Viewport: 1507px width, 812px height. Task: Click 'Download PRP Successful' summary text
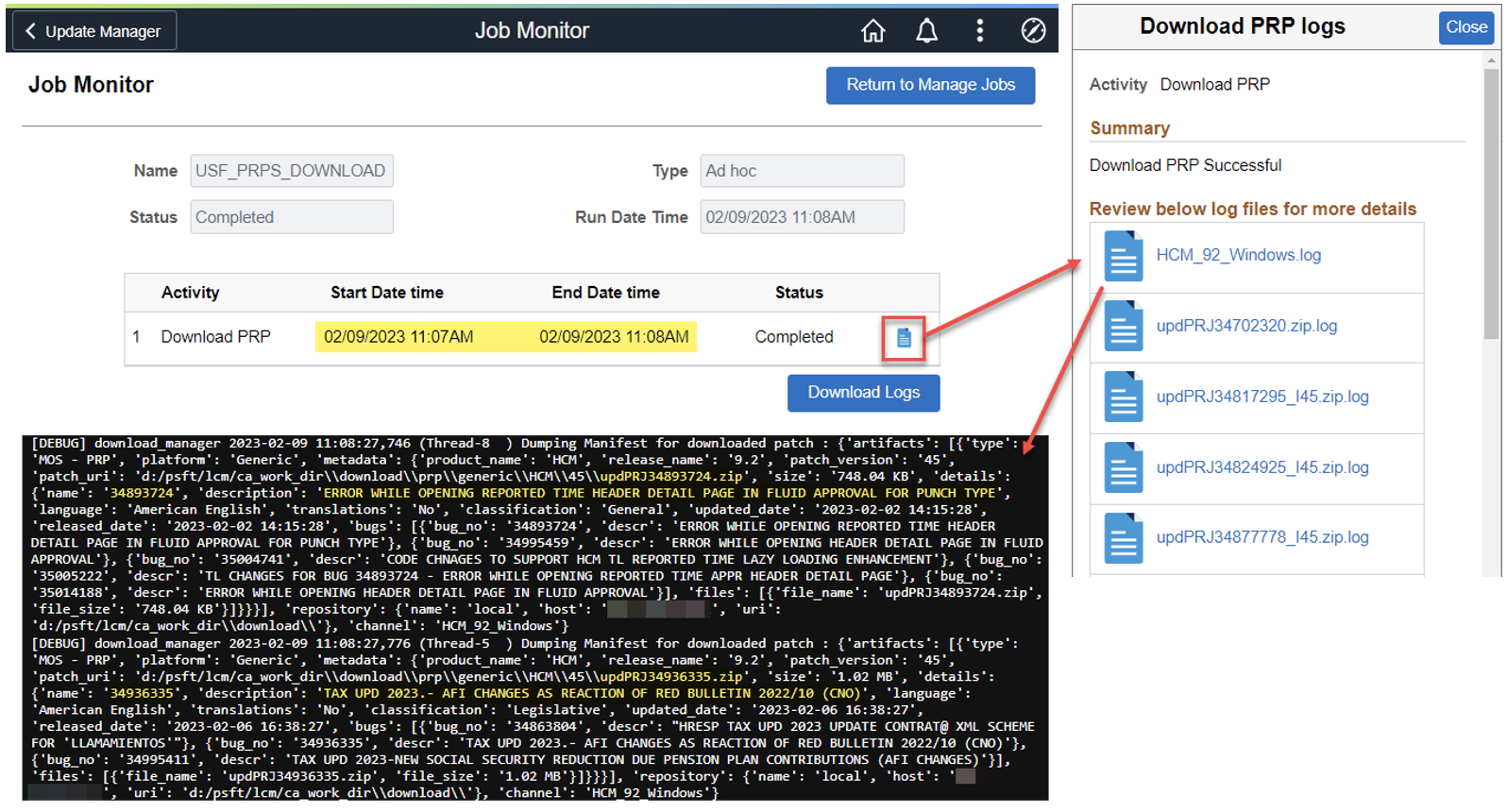1185,165
